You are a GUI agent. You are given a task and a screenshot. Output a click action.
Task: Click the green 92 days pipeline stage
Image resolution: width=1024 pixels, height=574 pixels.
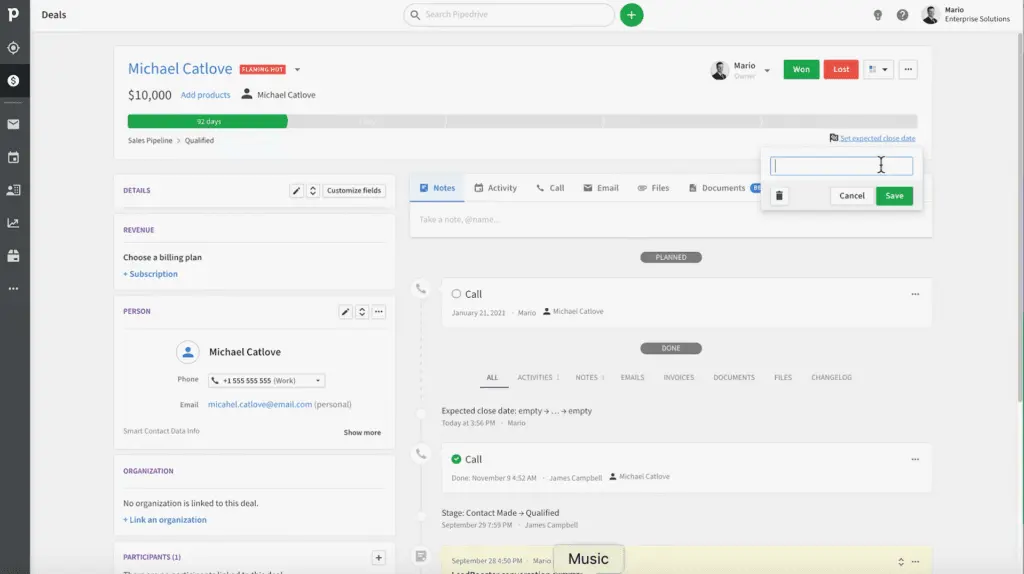[208, 121]
